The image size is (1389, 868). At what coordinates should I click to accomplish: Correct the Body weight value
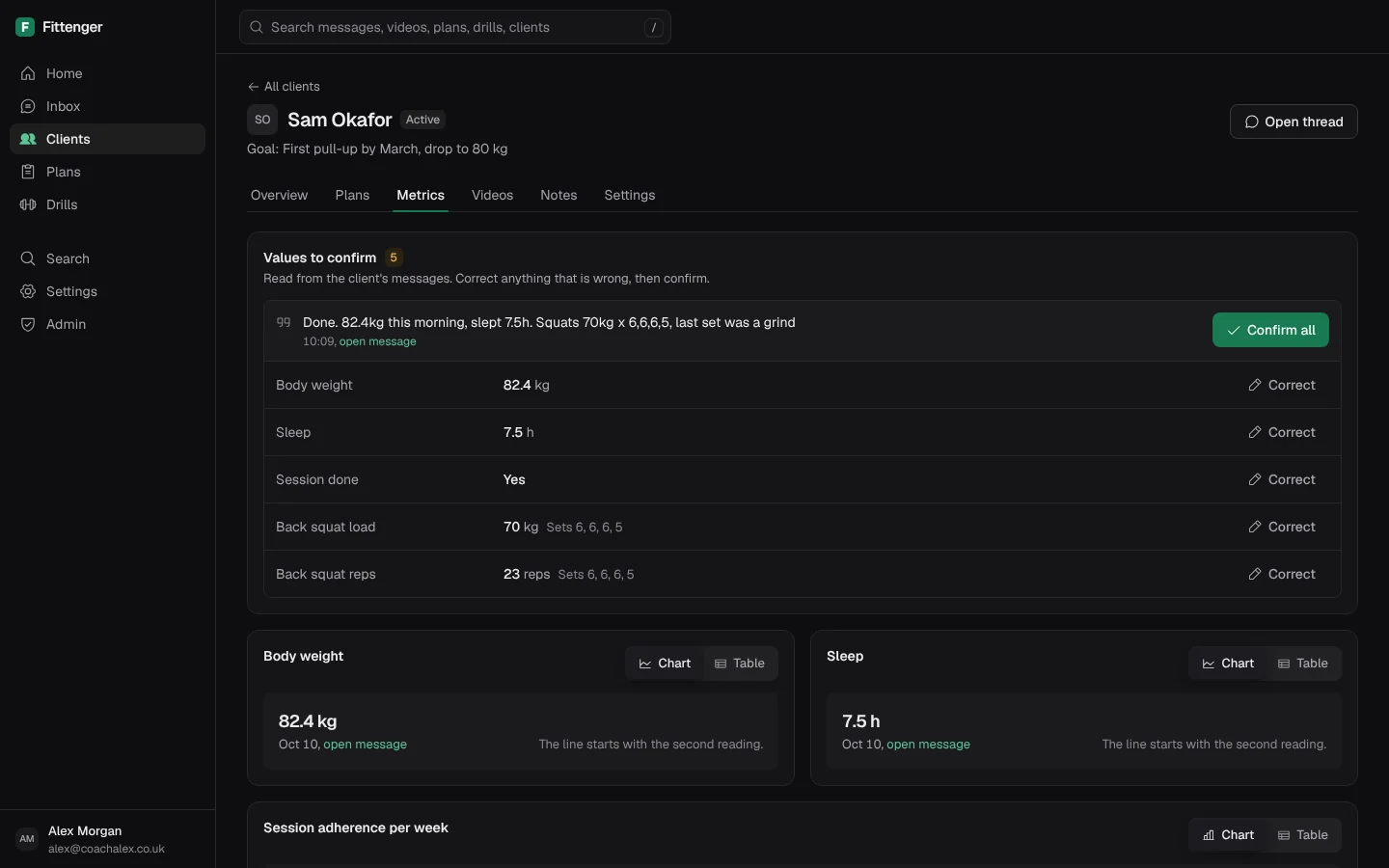coord(1282,385)
